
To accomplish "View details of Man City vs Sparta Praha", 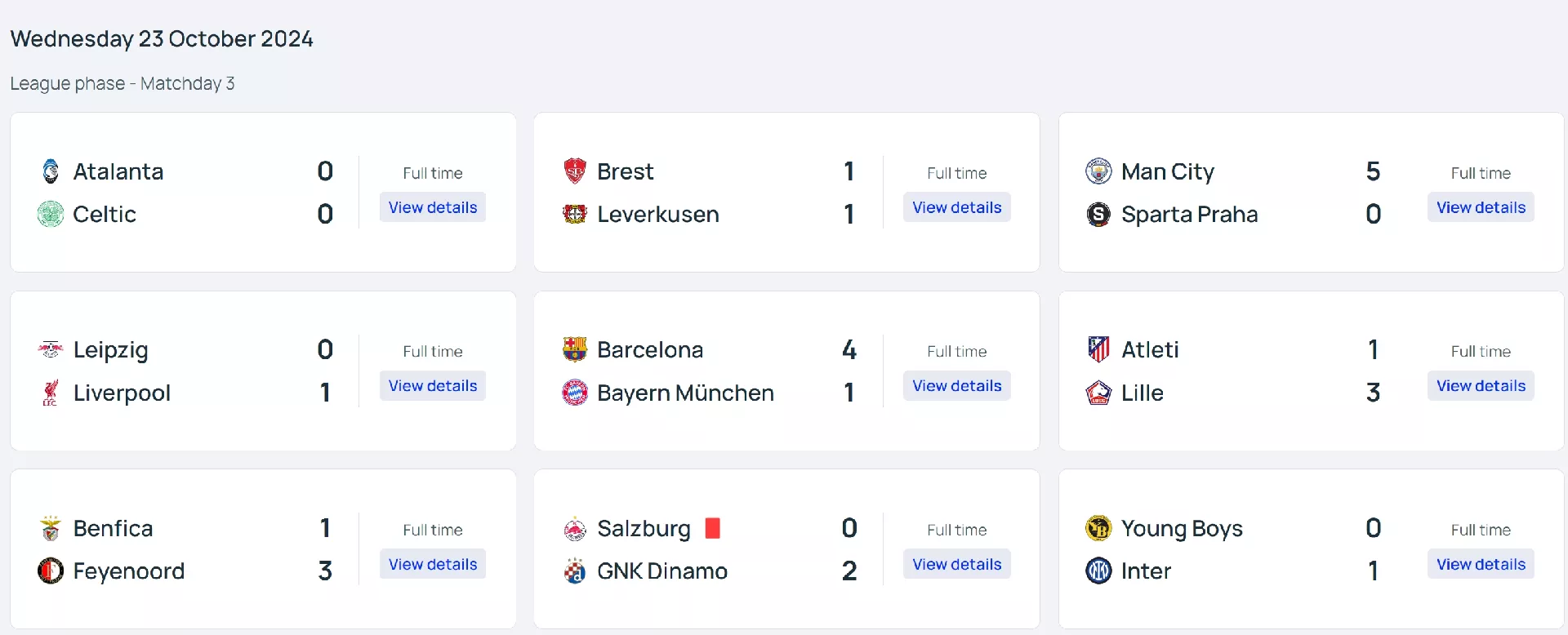I will (x=1481, y=207).
